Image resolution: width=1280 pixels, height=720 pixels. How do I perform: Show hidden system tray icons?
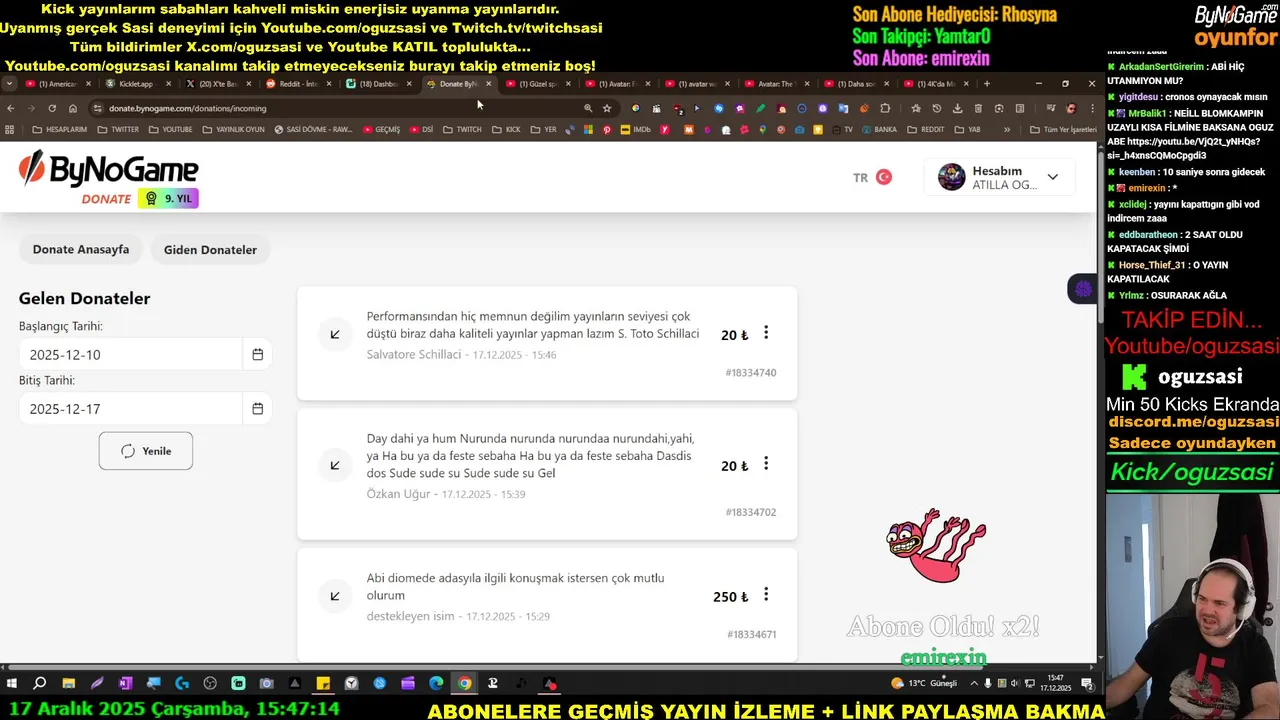[974, 683]
